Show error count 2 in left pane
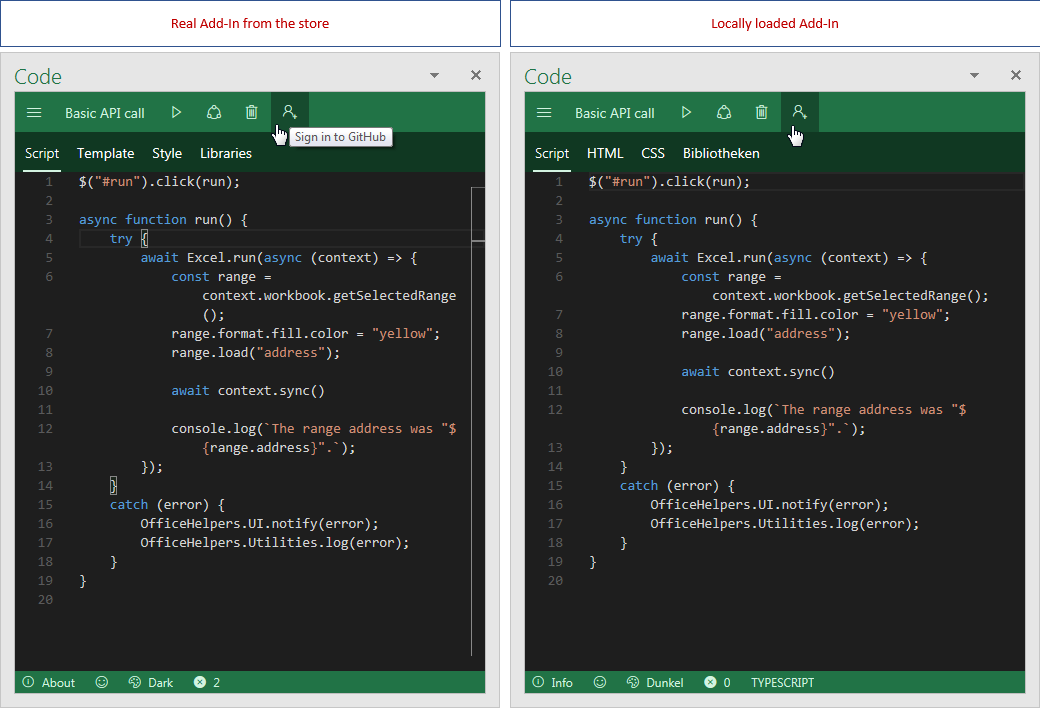Viewport: 1040px width, 708px height. click(x=207, y=682)
